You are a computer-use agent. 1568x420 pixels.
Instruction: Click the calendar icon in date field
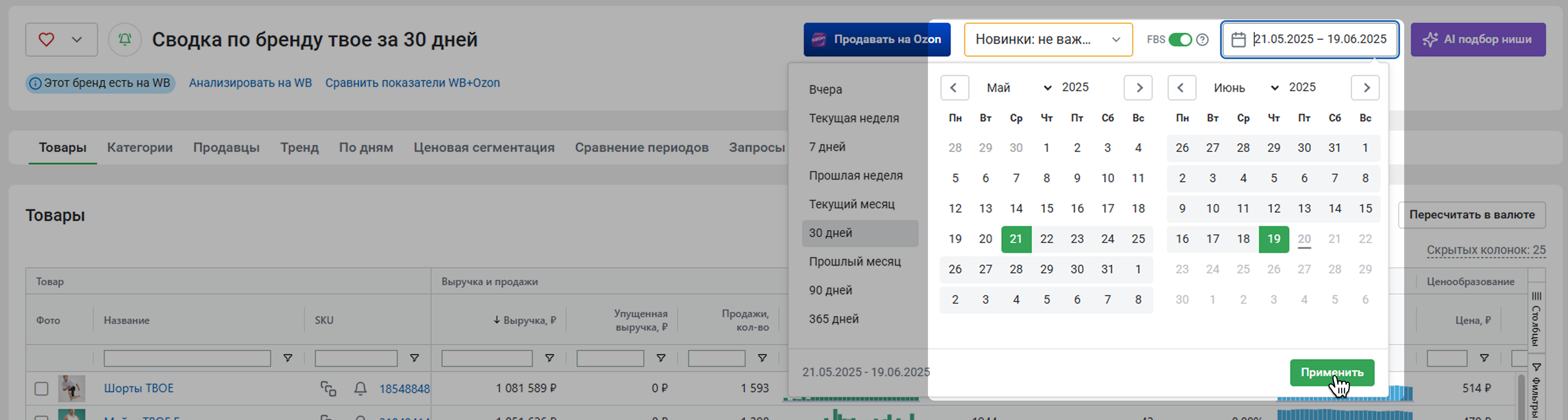pyautogui.click(x=1239, y=40)
